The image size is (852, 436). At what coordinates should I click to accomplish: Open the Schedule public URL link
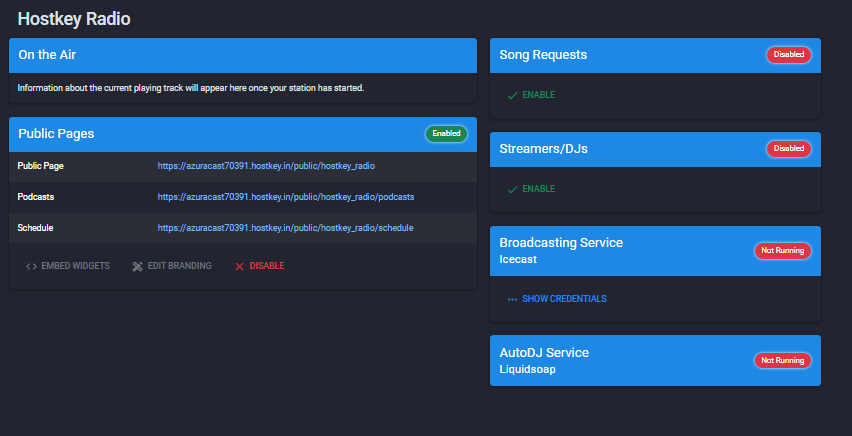(285, 228)
